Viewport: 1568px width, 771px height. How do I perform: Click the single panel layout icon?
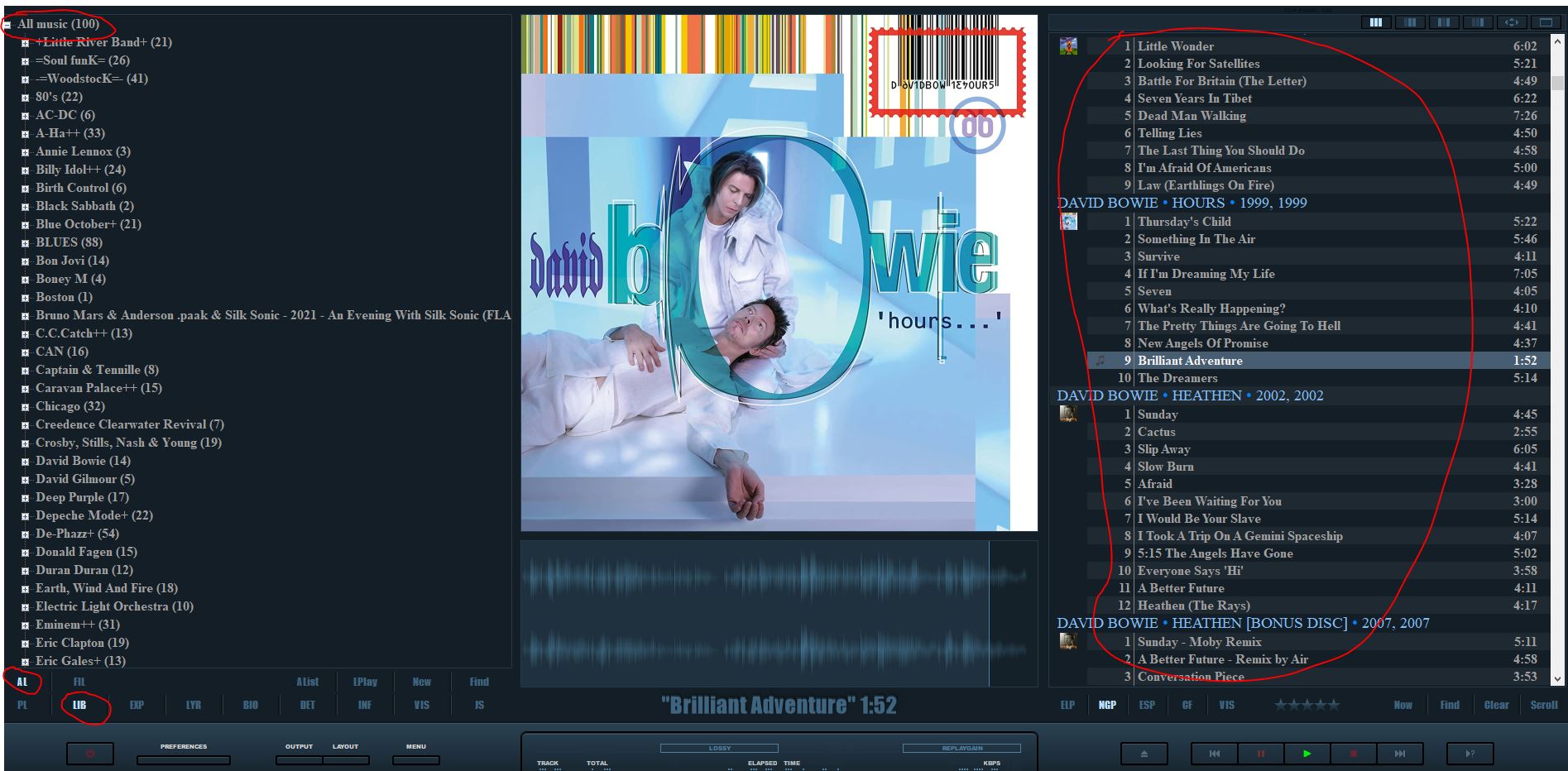[1546, 22]
